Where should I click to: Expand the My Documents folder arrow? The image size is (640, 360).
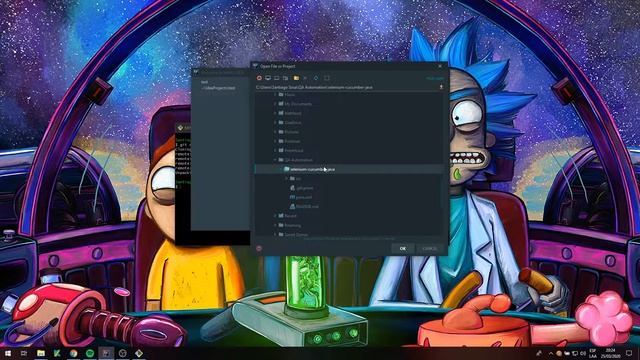pyautogui.click(x=275, y=104)
